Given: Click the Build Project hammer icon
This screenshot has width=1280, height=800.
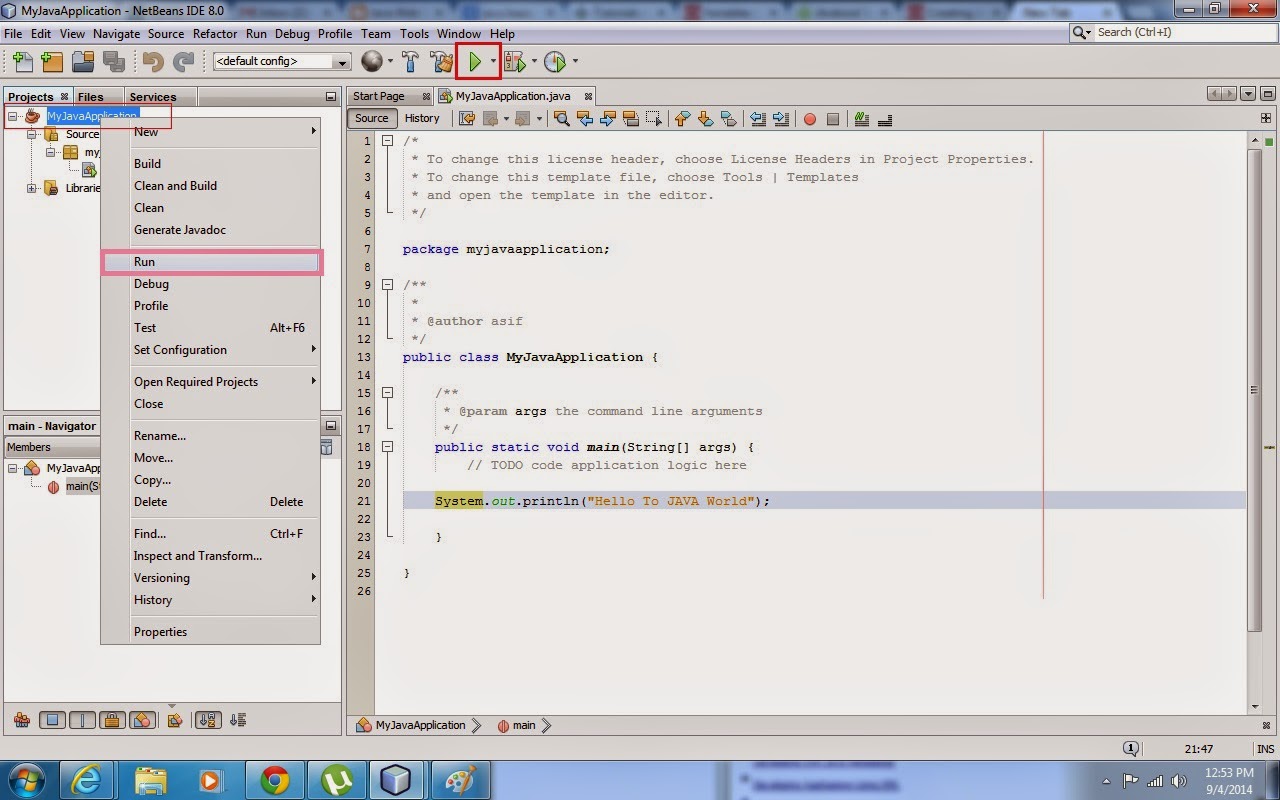Looking at the screenshot, I should pyautogui.click(x=410, y=62).
